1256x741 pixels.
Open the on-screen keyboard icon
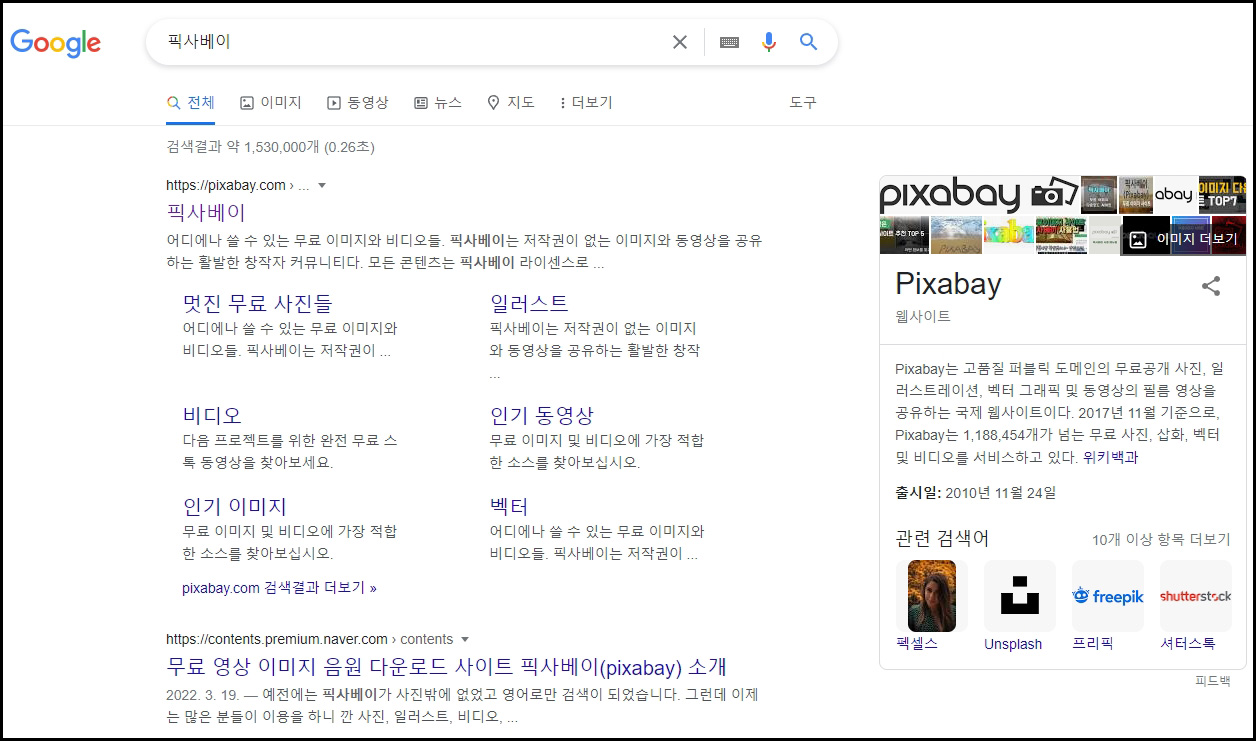click(x=729, y=42)
